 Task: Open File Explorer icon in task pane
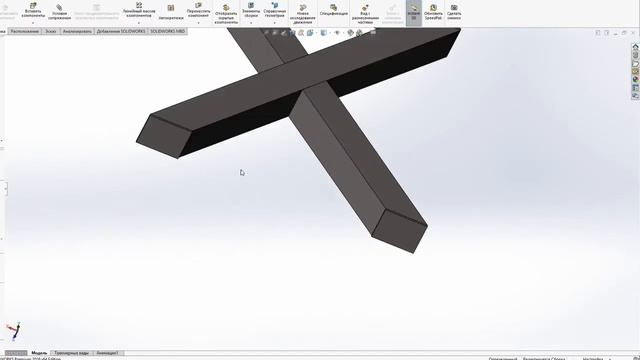point(635,63)
